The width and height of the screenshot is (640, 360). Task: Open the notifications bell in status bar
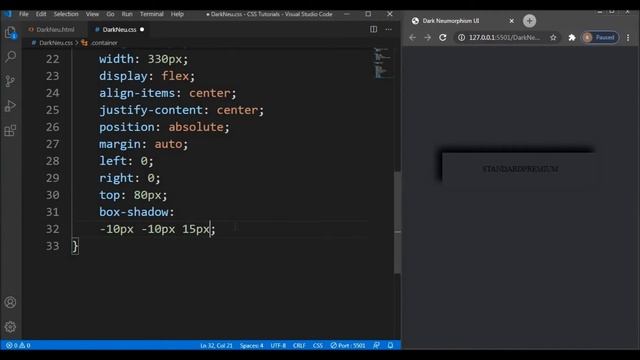tap(390, 345)
